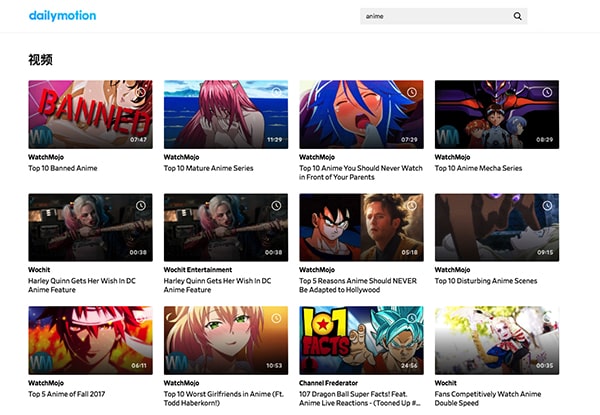Click watch later icon on Top 10 Mature Anime Series
This screenshot has height=415, width=600.
276,92
